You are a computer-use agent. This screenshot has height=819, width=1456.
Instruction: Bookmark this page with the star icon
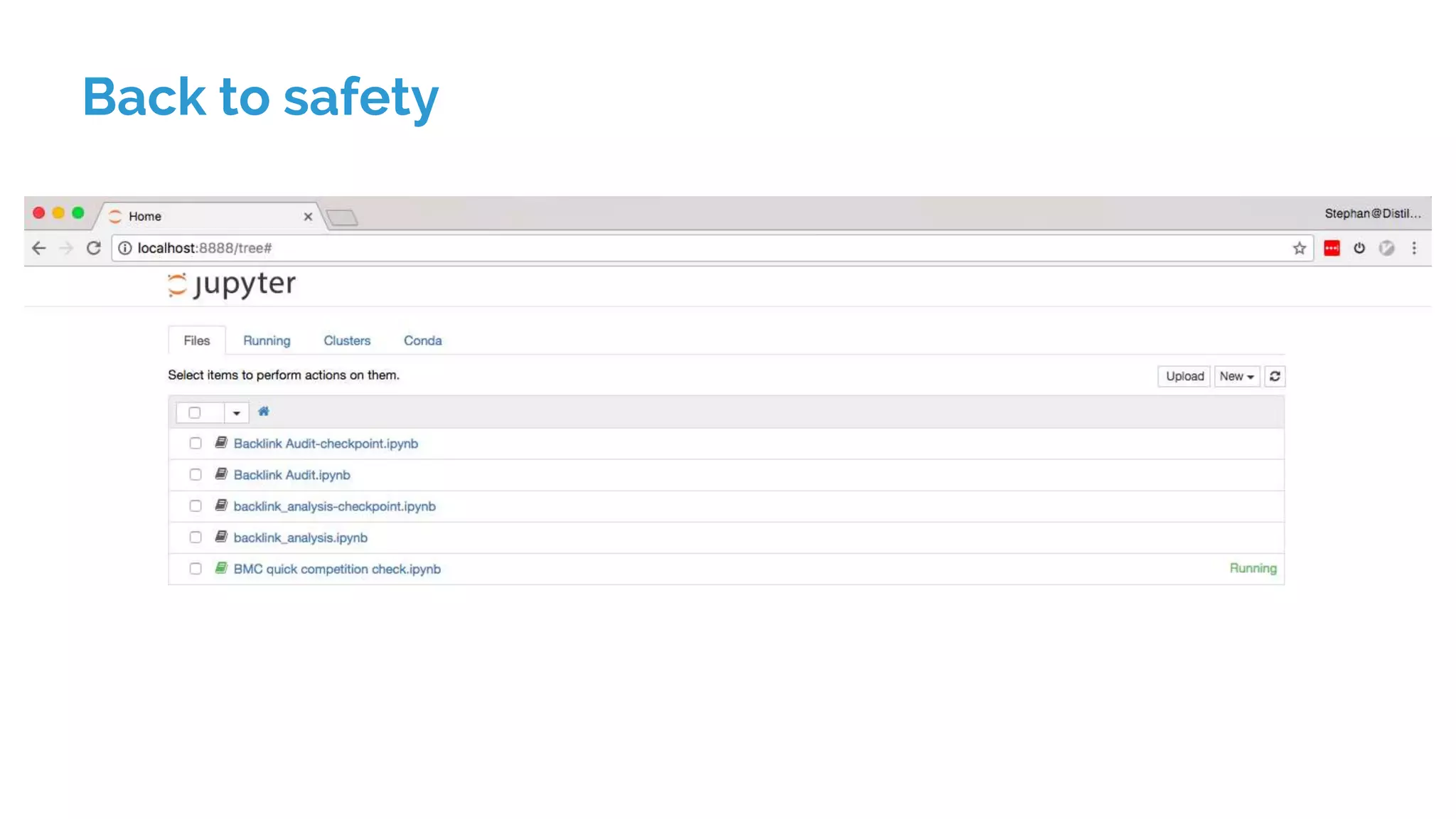(1300, 248)
